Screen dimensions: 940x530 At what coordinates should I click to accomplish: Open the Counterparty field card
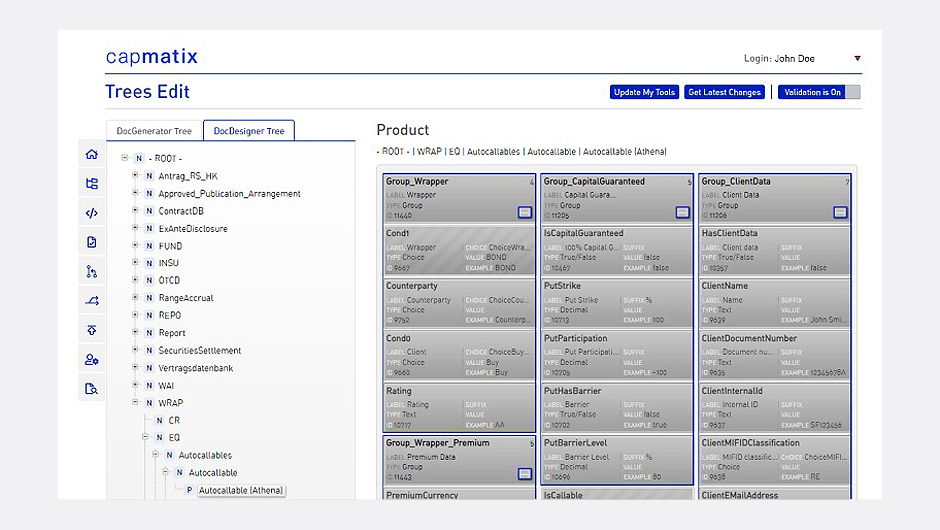(x=459, y=303)
